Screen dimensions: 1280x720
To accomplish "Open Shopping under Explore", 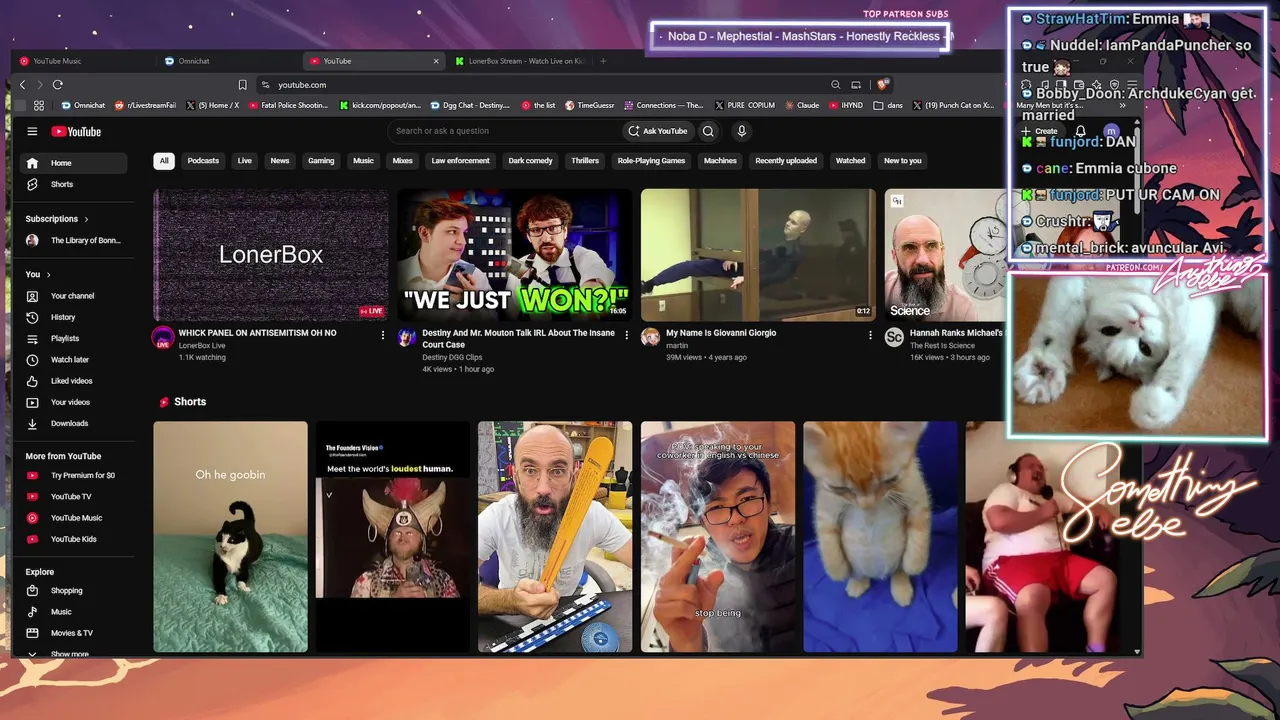I will (74, 591).
